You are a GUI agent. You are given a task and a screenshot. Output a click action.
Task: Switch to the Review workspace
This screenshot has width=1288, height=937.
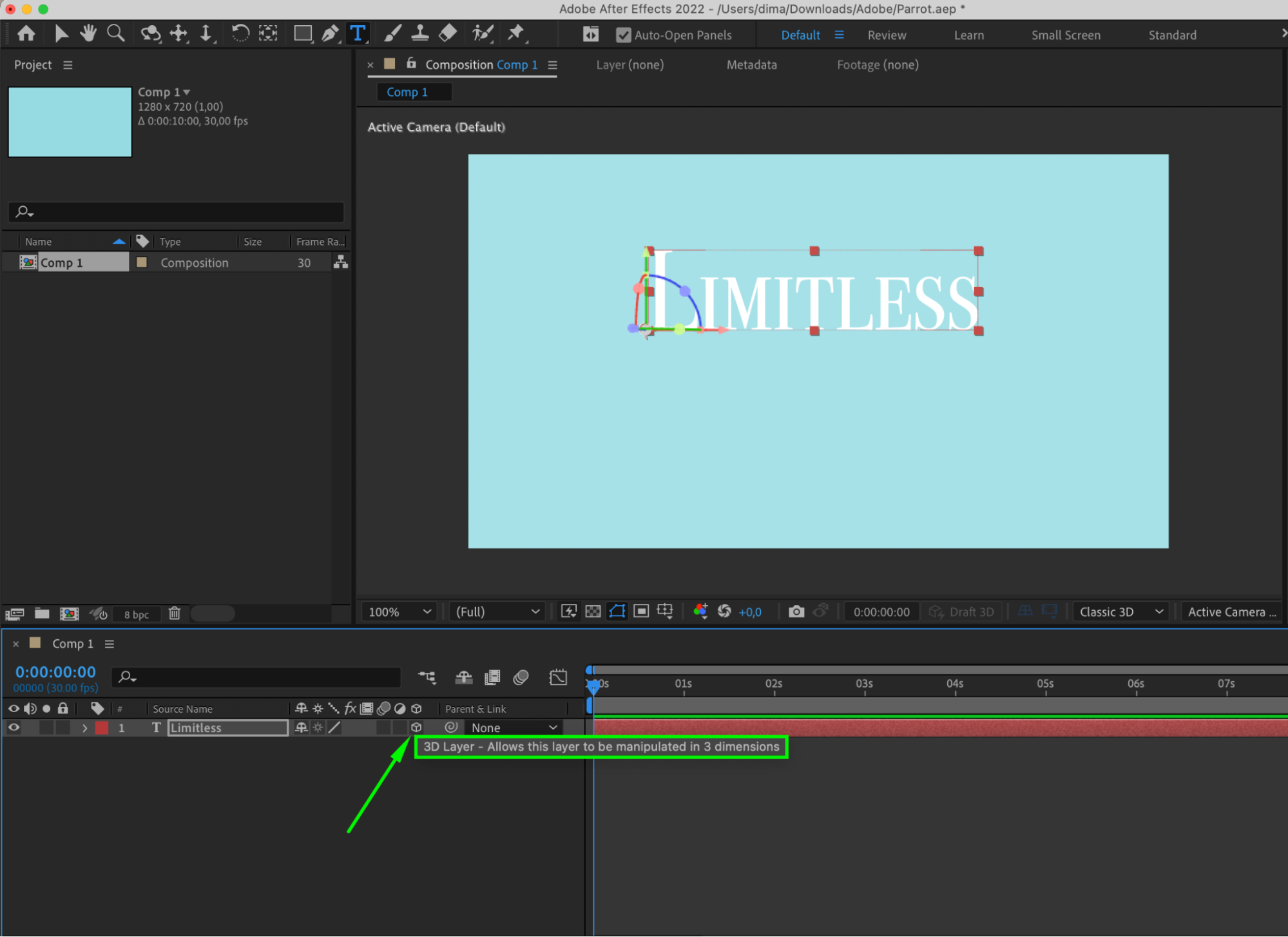click(x=886, y=35)
